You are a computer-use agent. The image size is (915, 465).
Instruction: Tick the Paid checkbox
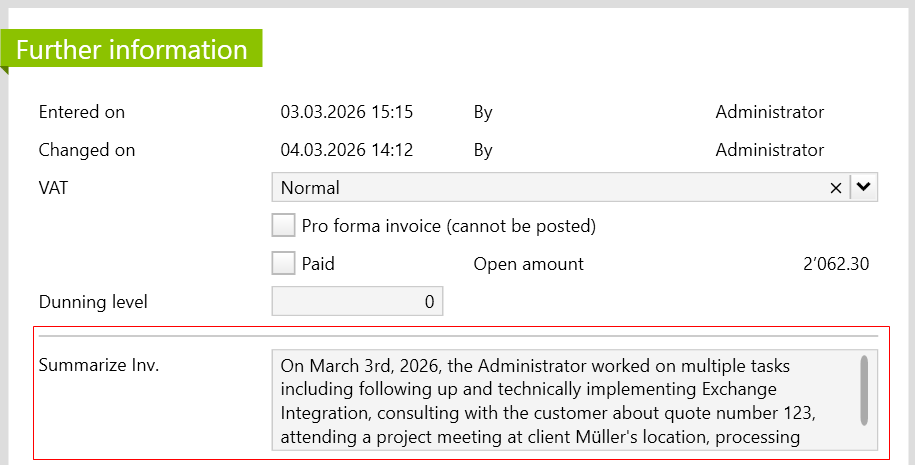pos(284,264)
